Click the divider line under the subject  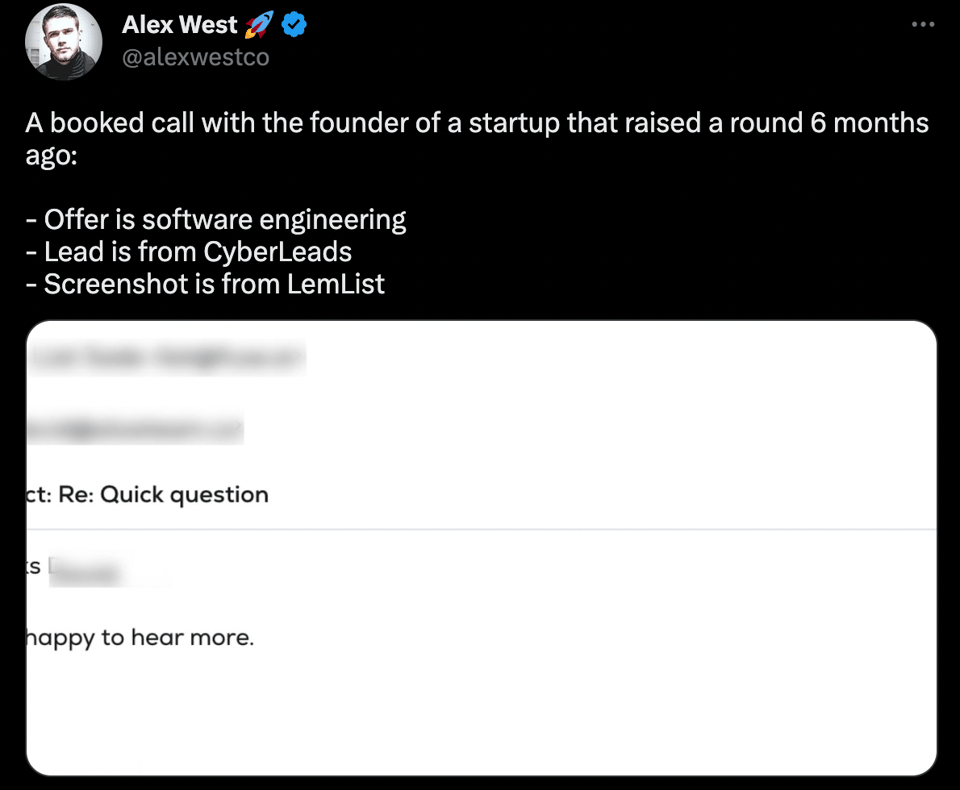(x=480, y=529)
